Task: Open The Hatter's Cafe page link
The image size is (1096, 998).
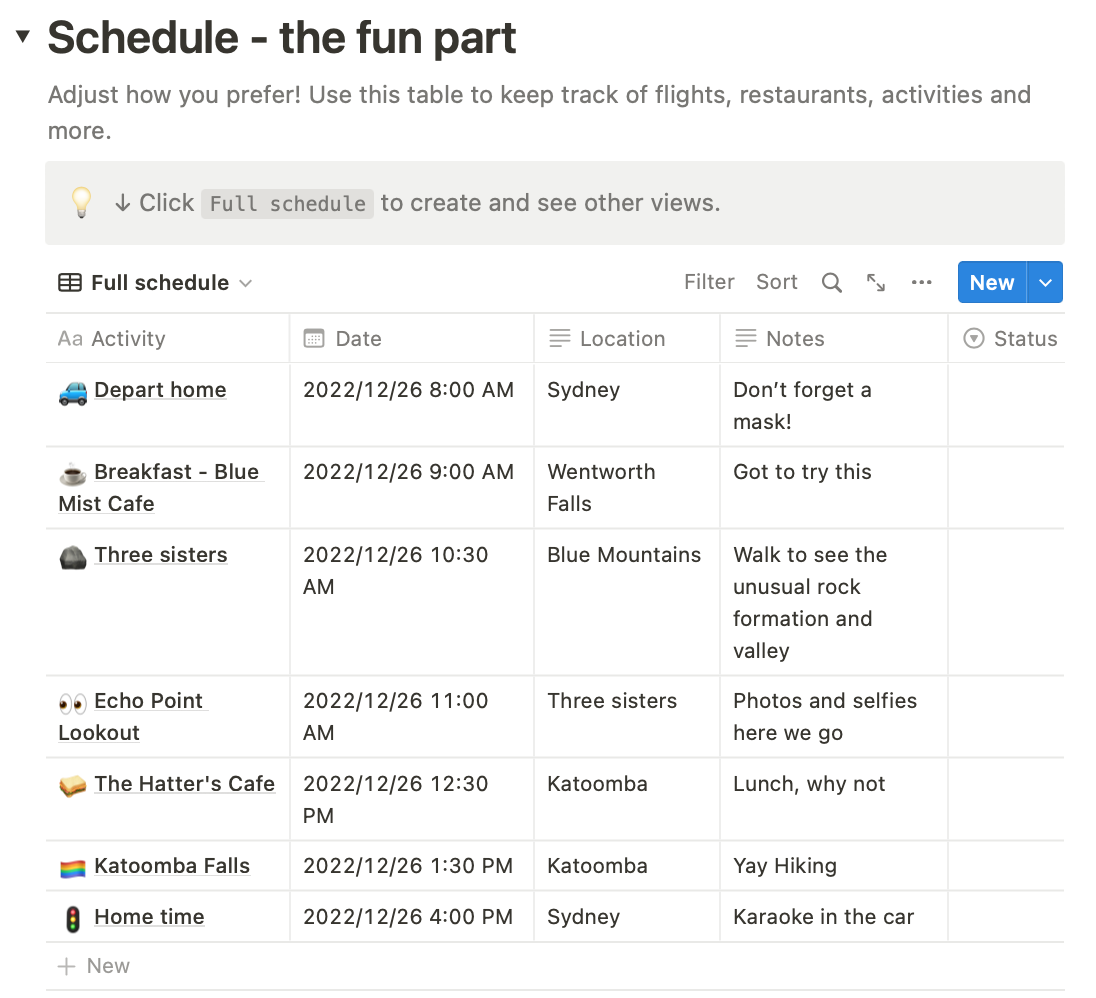Action: [184, 784]
